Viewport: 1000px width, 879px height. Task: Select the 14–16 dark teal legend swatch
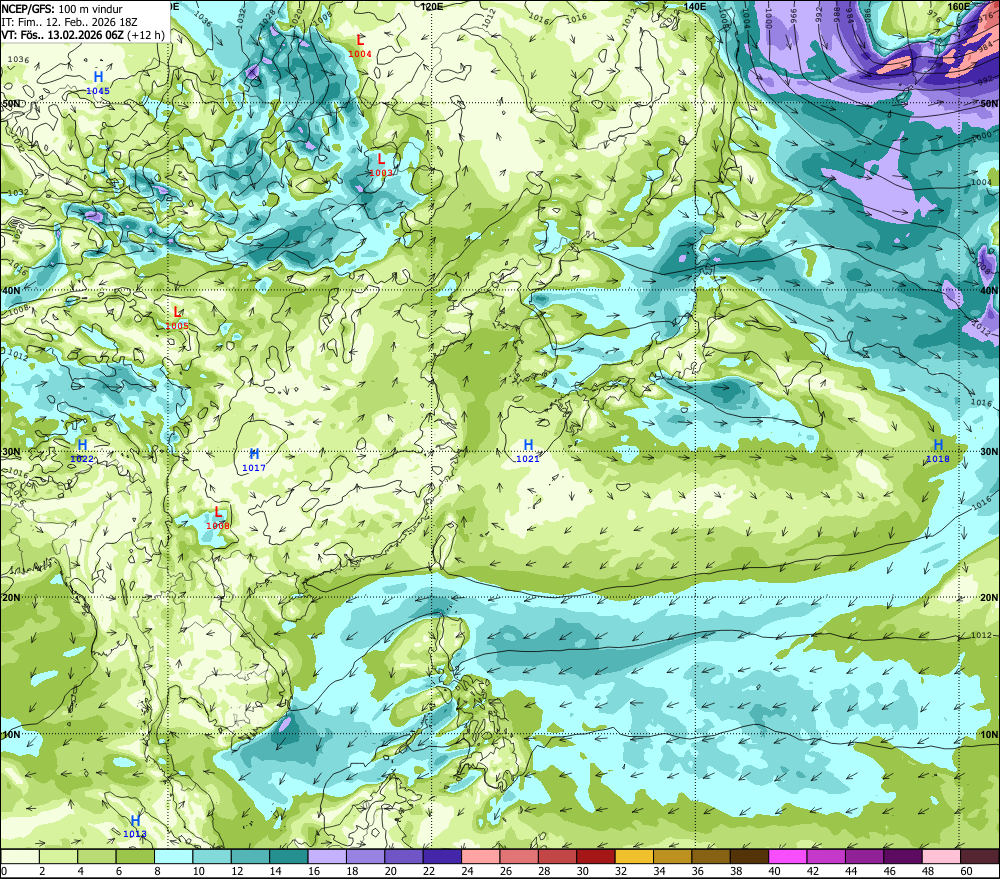pyautogui.click(x=289, y=857)
